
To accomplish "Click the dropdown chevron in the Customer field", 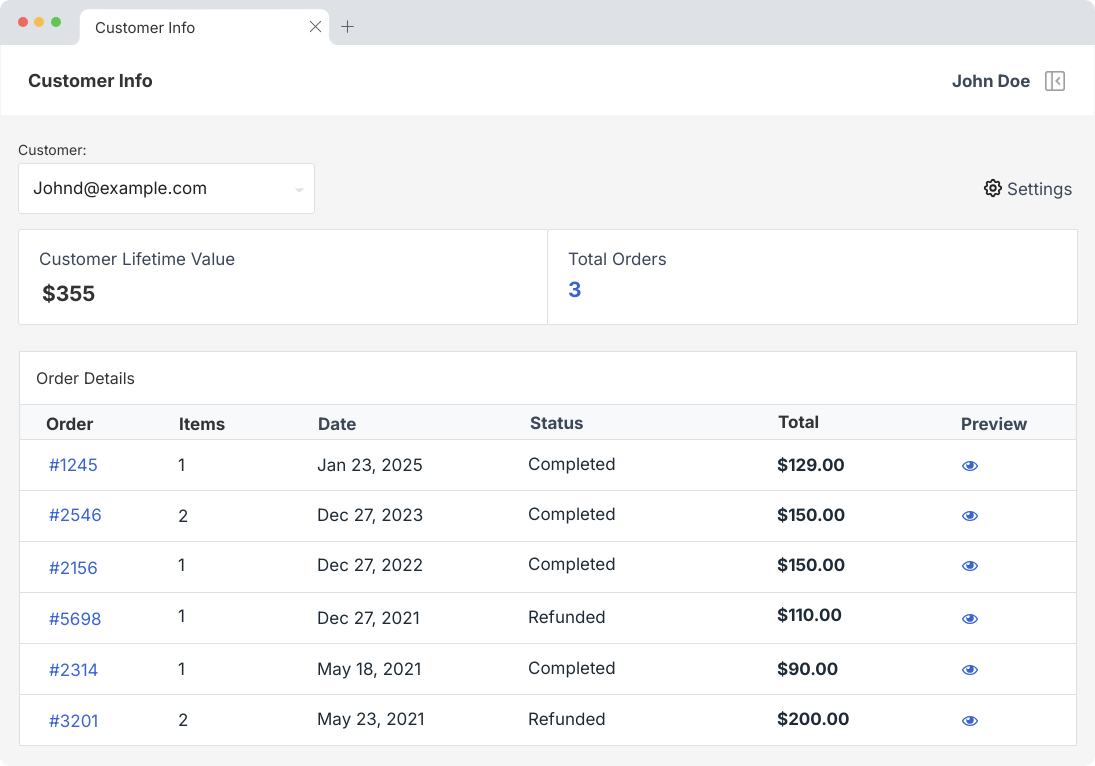I will coord(297,188).
